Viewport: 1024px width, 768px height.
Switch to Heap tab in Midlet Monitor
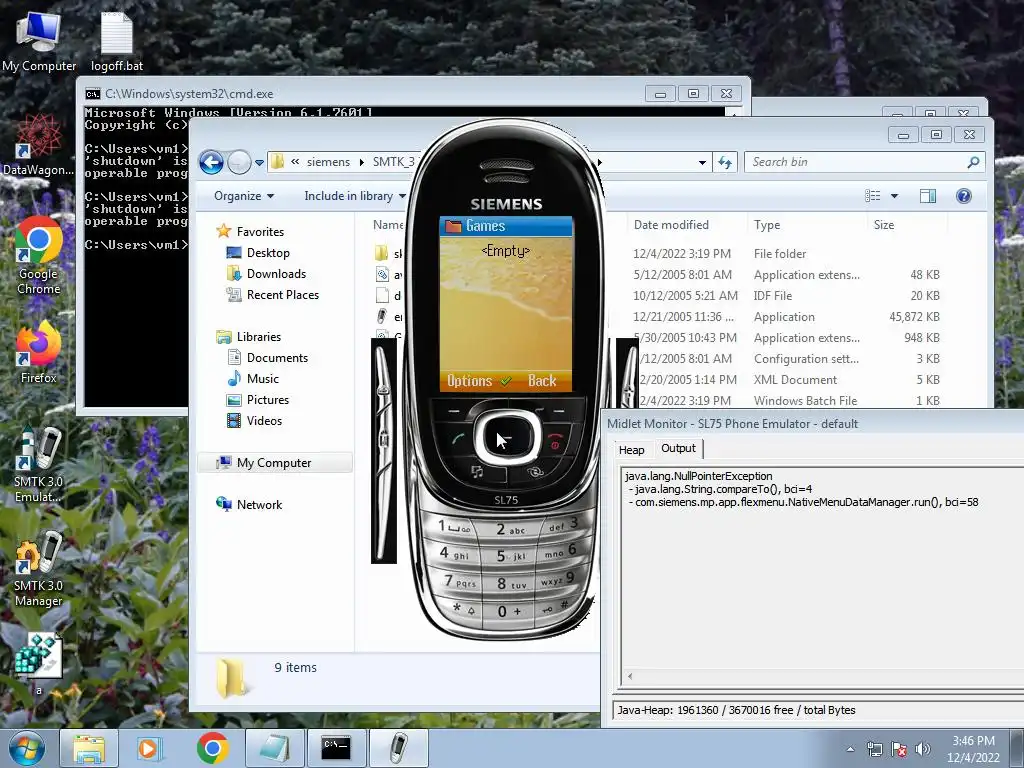tap(632, 449)
